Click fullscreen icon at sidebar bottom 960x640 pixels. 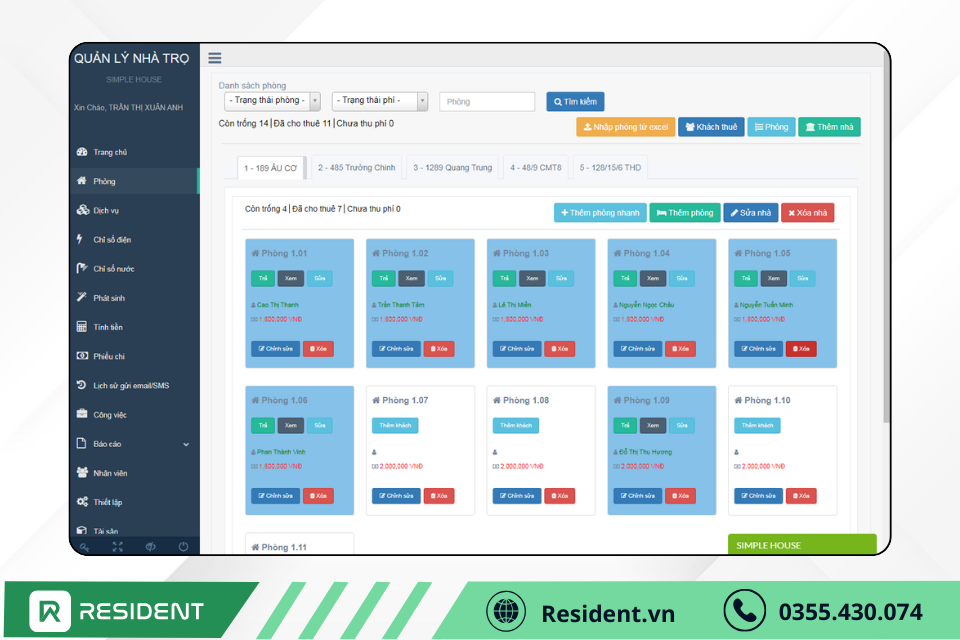tap(117, 547)
